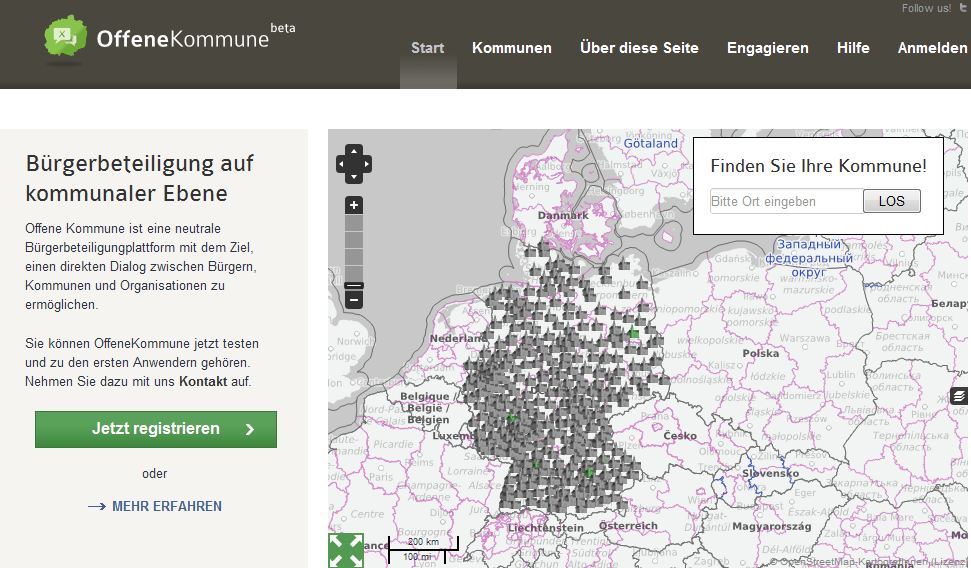Click the Götaland map label
The image size is (971, 568).
650,144
